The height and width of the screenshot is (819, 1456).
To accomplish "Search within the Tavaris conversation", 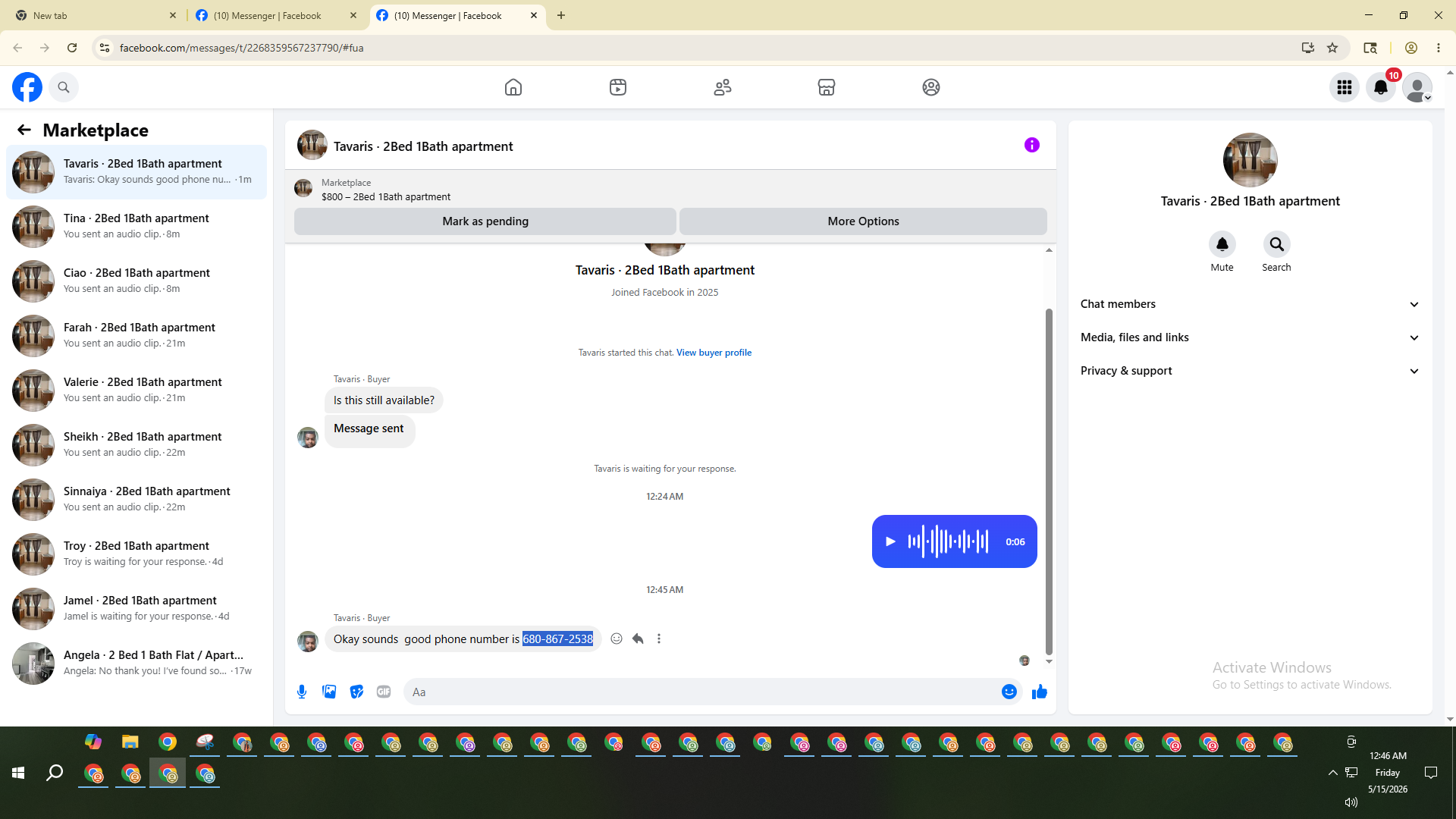I will (x=1277, y=244).
